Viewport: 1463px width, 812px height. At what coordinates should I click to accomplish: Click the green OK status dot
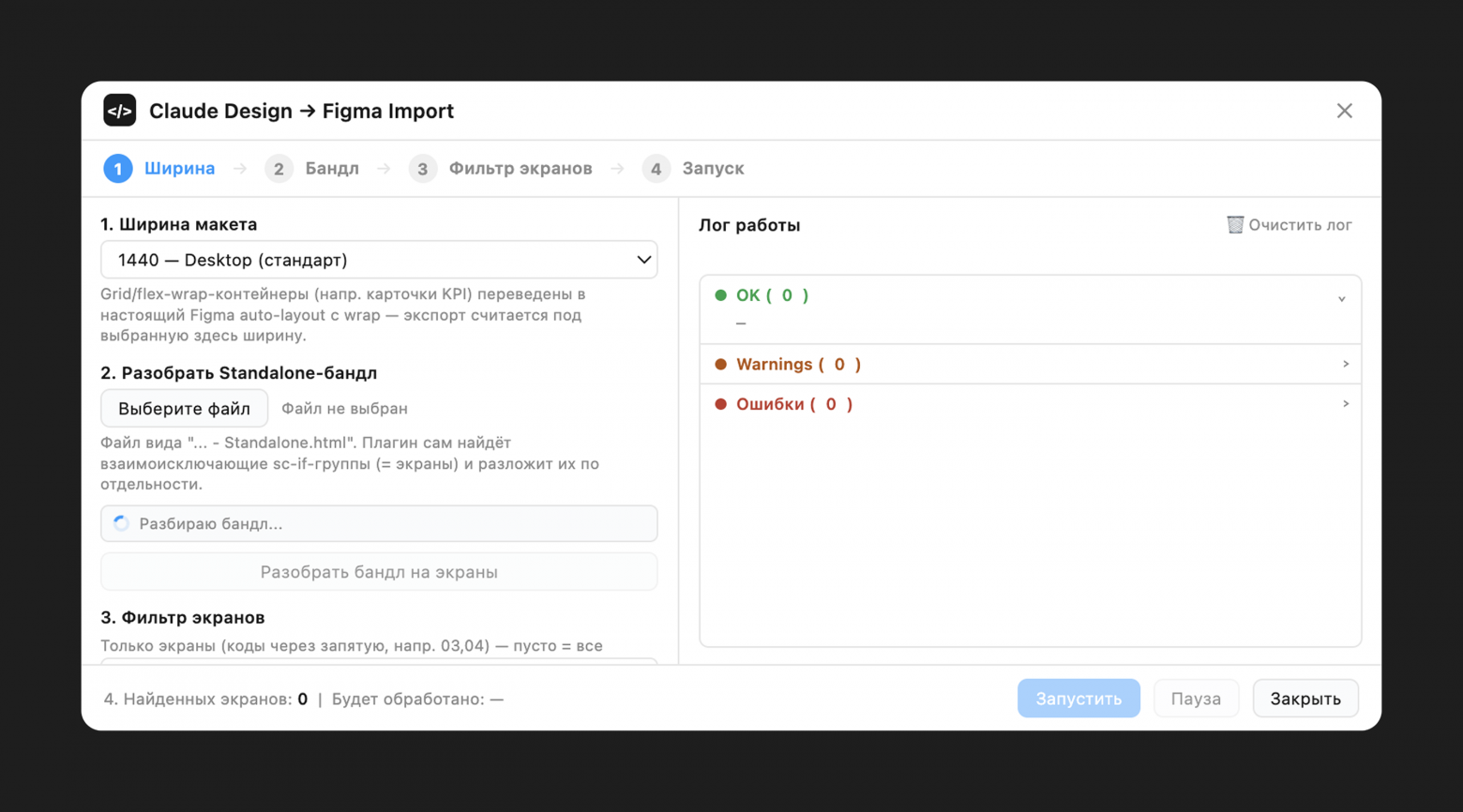[x=720, y=295]
